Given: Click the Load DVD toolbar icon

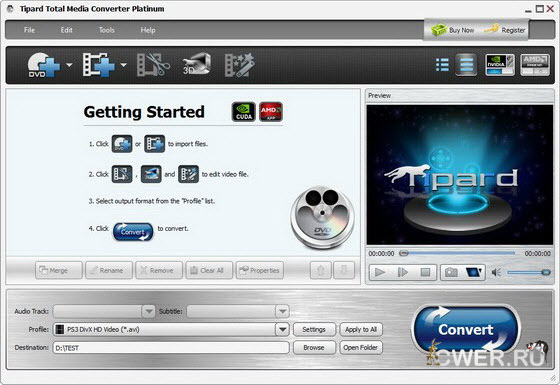Looking at the screenshot, I should [x=44, y=65].
